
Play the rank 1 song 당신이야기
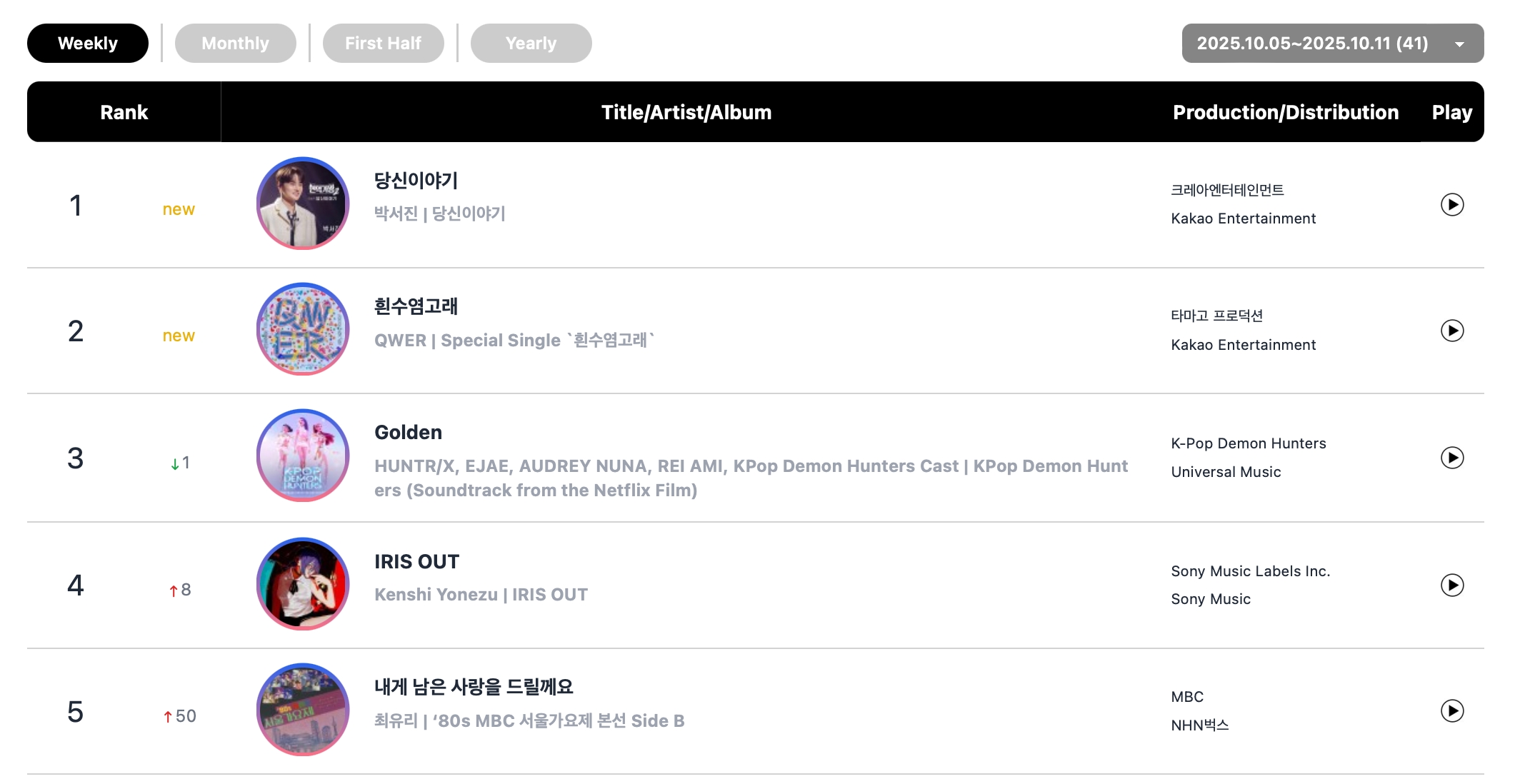(x=1451, y=205)
